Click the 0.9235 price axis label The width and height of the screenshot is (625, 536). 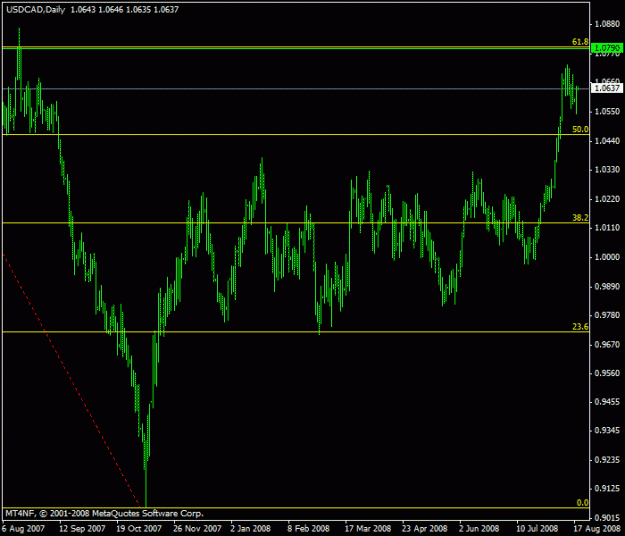pos(607,459)
